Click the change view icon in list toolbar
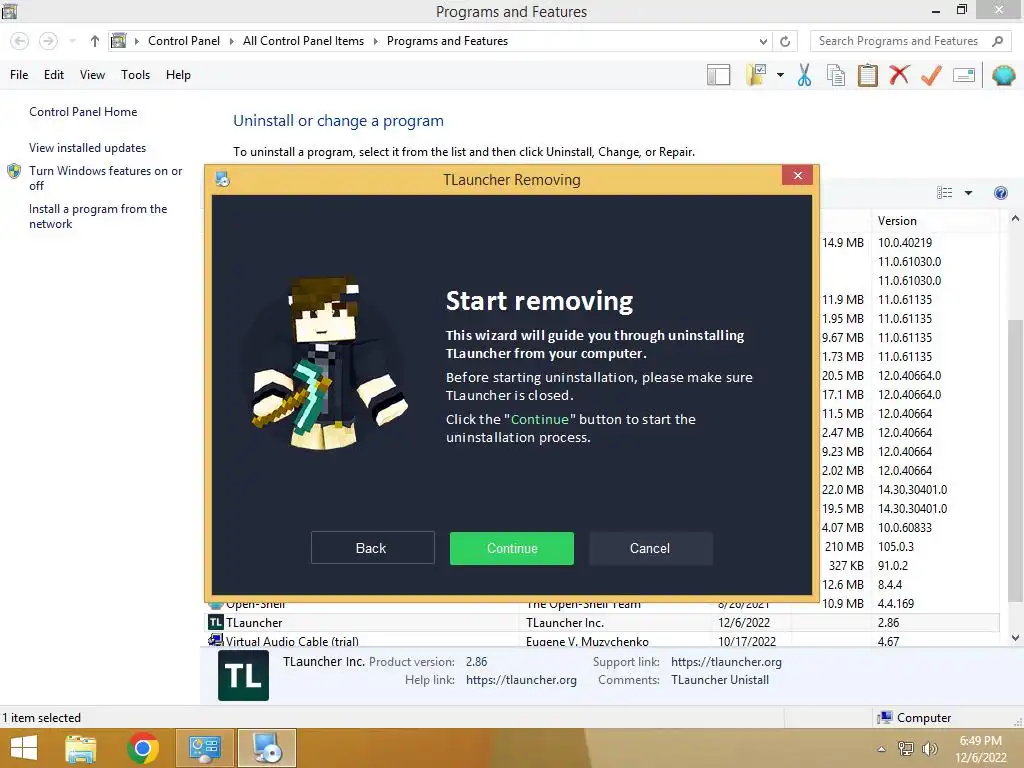This screenshot has width=1024, height=768. pos(944,193)
